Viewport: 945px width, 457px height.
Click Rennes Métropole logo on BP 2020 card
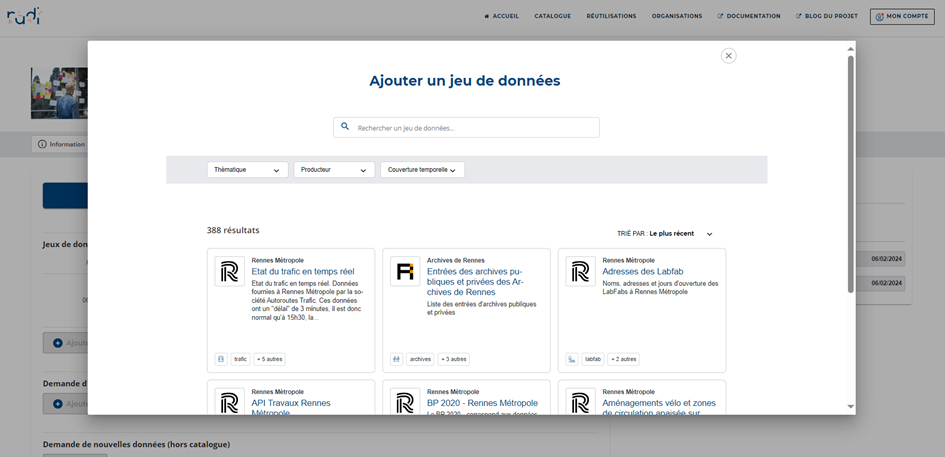pos(405,402)
